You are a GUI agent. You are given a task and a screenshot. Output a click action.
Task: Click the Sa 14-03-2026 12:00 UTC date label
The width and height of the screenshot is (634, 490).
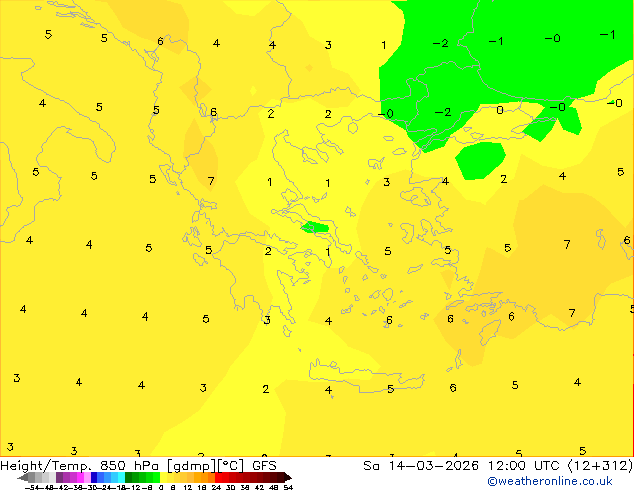point(498,466)
